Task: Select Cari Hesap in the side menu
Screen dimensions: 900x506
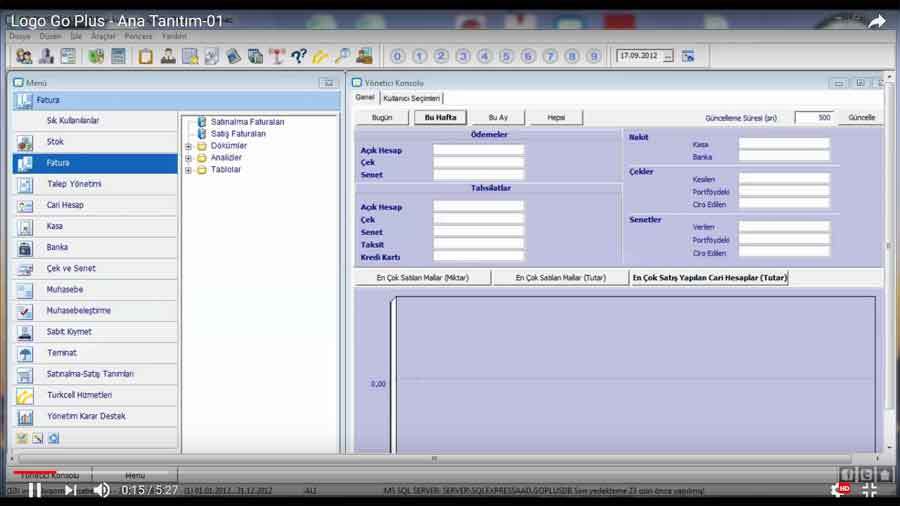Action: point(95,205)
